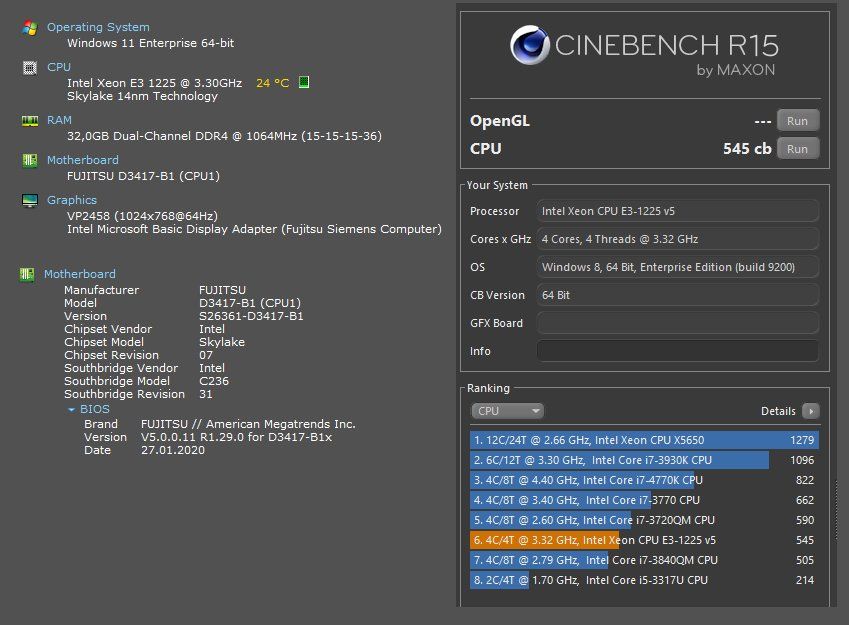Viewport: 849px width, 625px height.
Task: Select the Intel Core i7-3840QM ranking entry
Action: (x=644, y=561)
